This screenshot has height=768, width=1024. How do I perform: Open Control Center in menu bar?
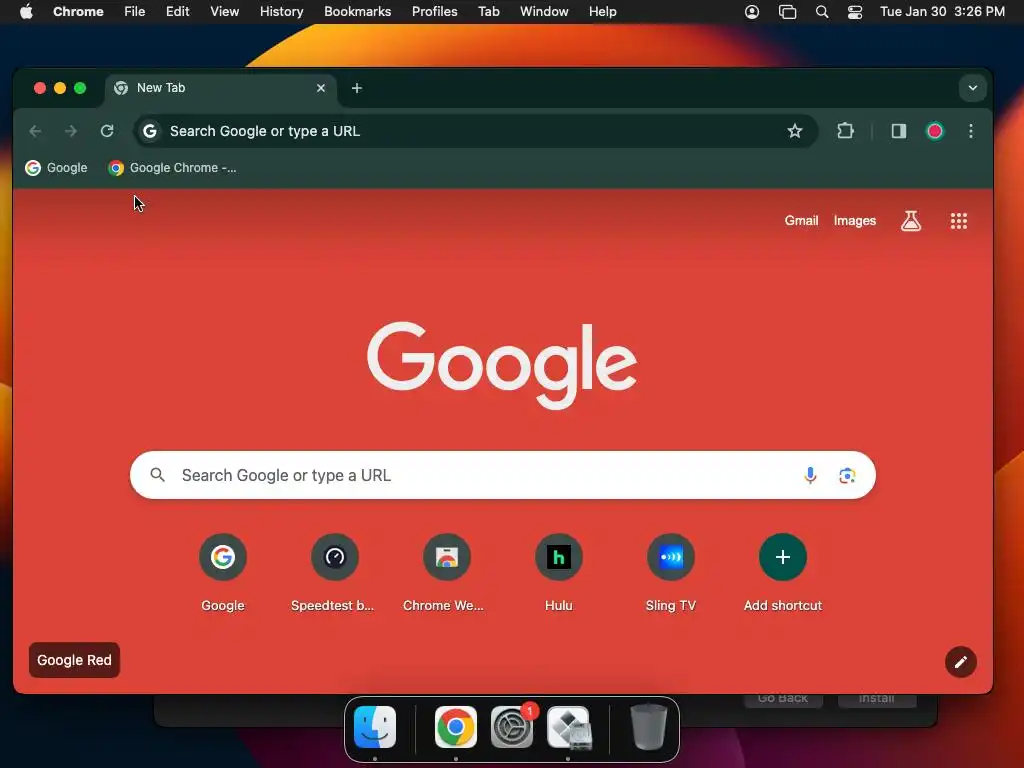[x=855, y=12]
